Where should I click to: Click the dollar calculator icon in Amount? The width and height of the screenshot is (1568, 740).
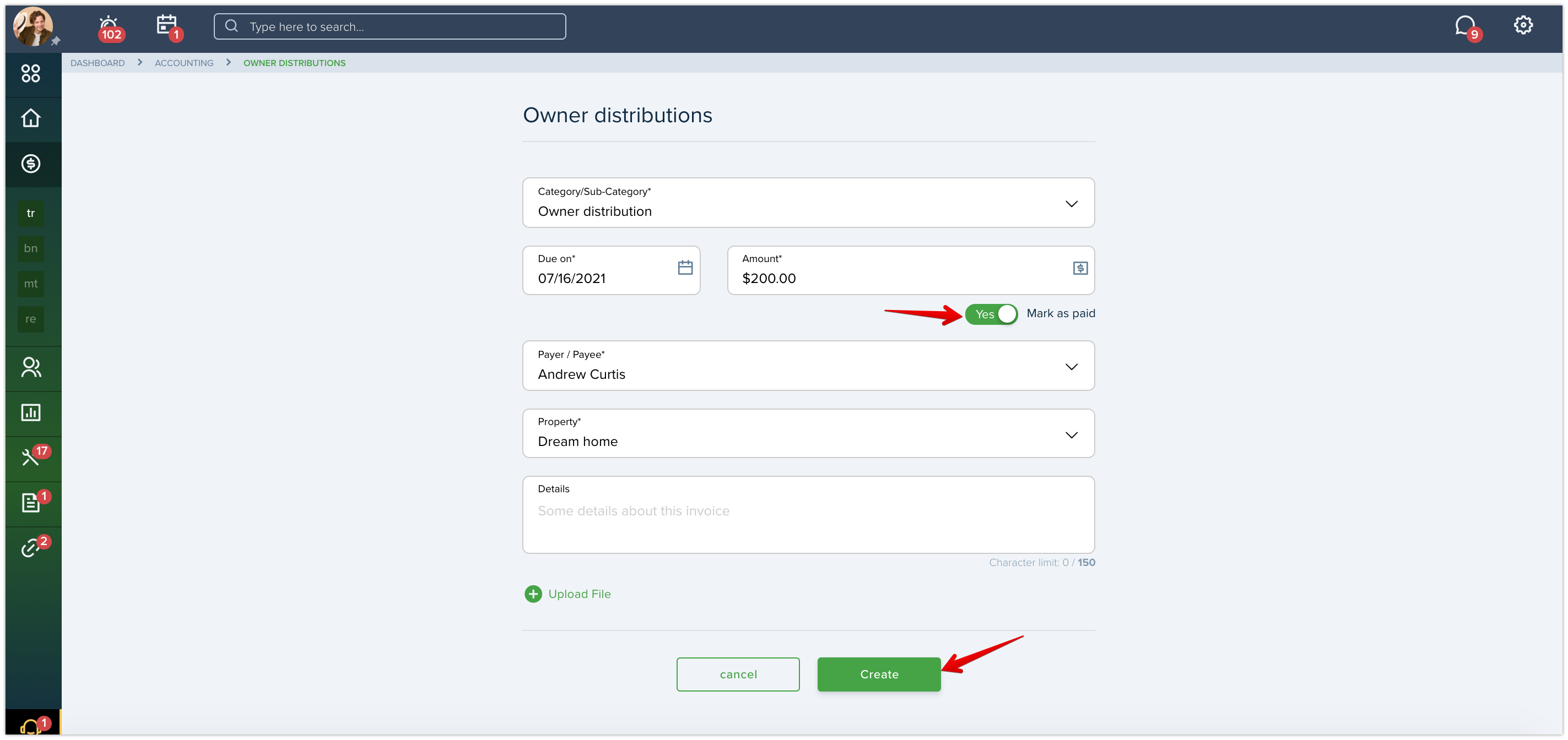coord(1080,268)
